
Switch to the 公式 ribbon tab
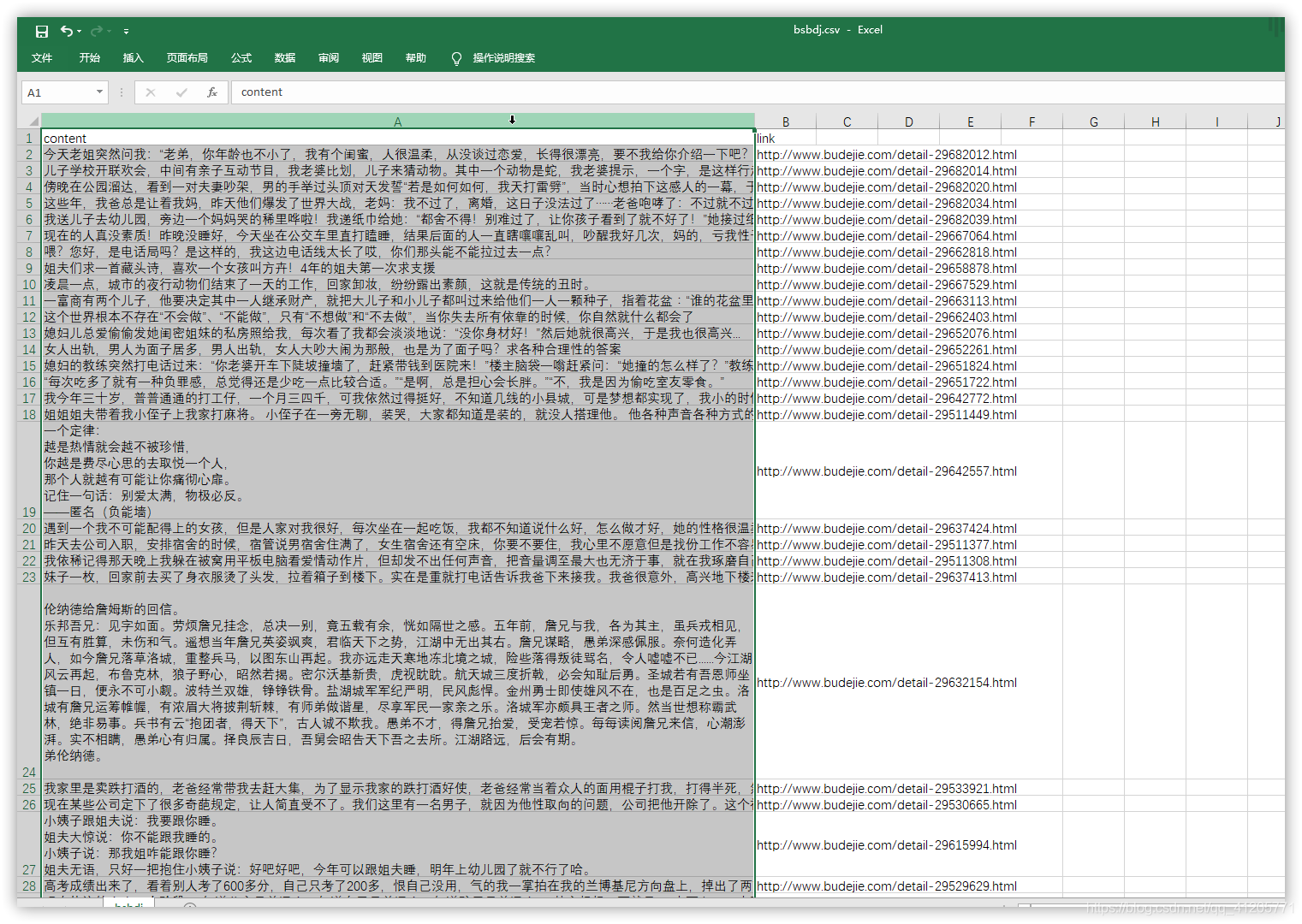pyautogui.click(x=241, y=58)
